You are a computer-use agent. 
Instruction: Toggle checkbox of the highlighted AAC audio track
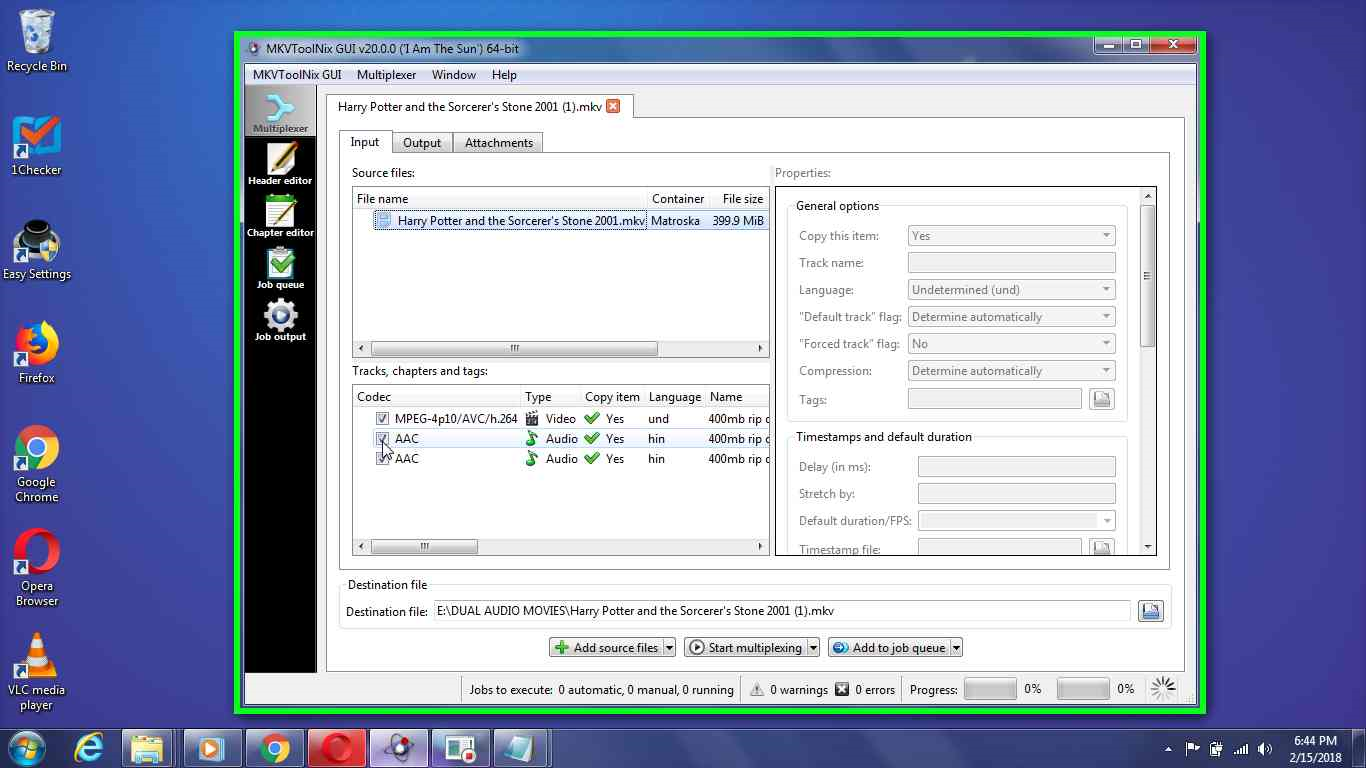coord(382,439)
